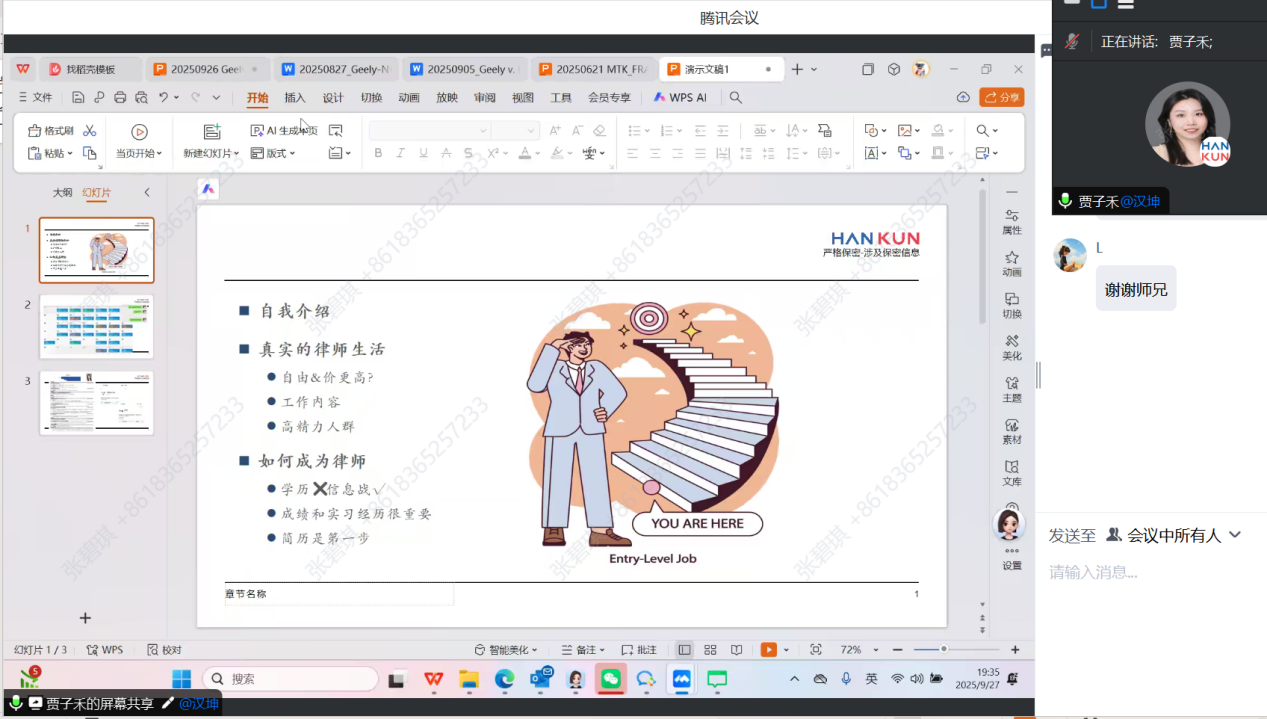Select slide 2 thumbnail in panel
Viewport: 1267px width, 719px height.
point(96,327)
